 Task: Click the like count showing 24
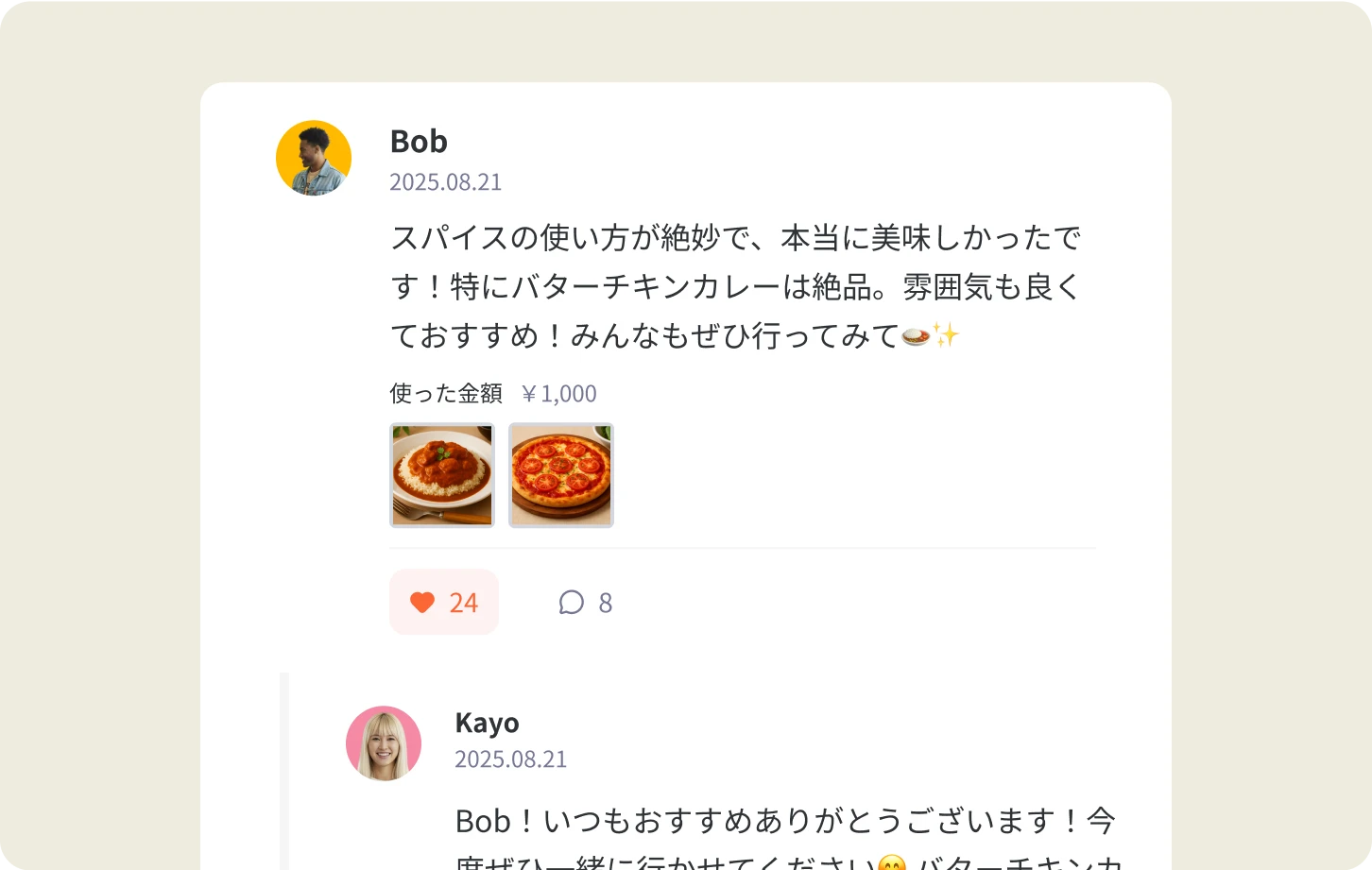pyautogui.click(x=462, y=602)
